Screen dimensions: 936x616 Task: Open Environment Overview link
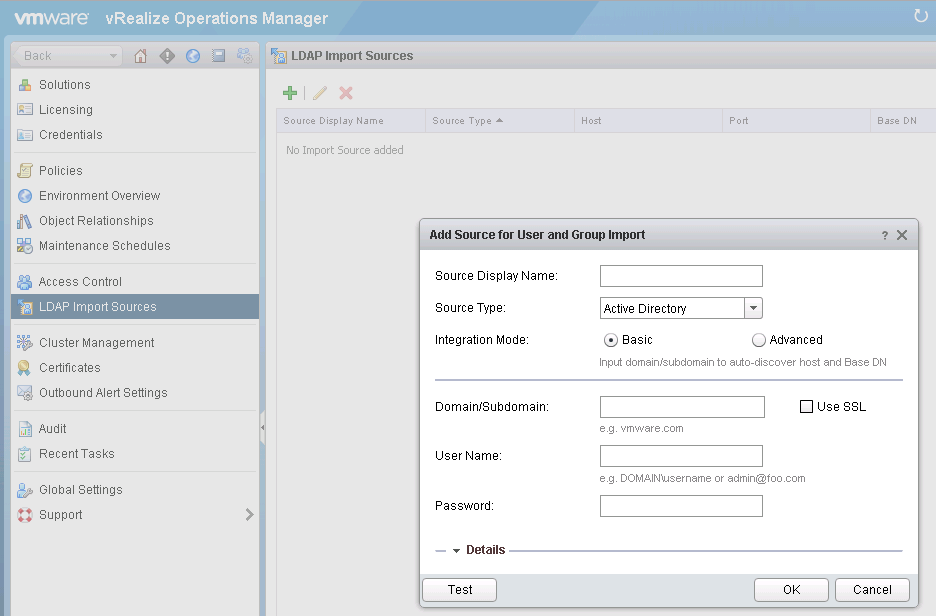99,196
